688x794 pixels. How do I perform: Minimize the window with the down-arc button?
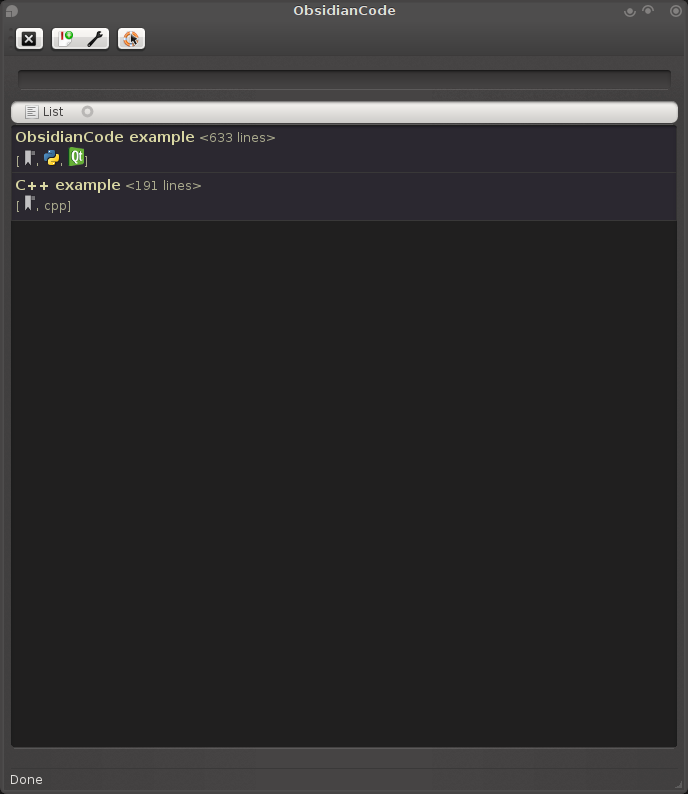click(x=630, y=12)
